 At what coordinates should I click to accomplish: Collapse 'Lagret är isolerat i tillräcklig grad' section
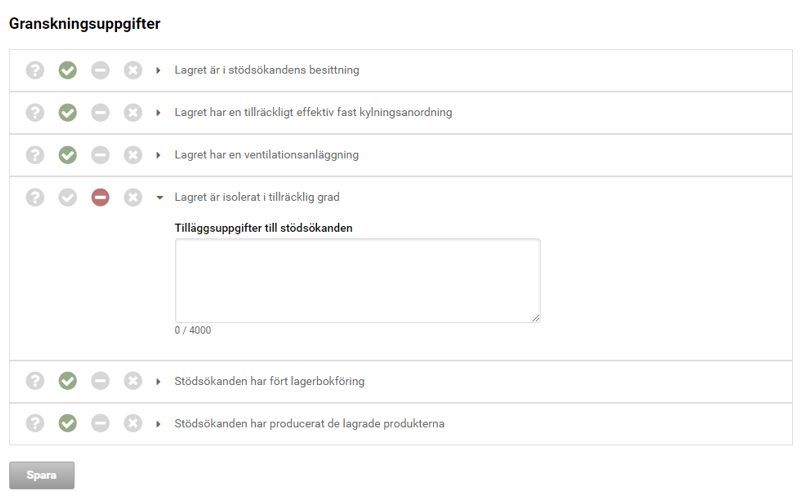pos(160,198)
